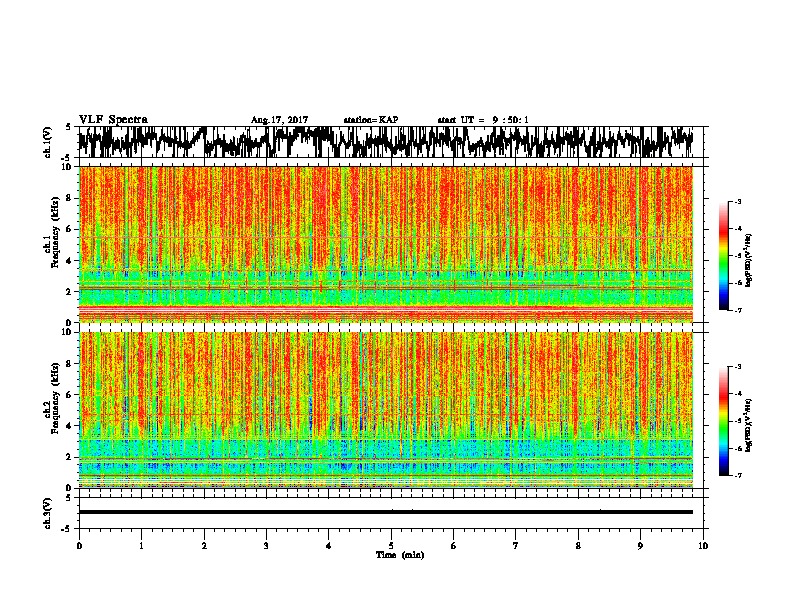Screen dimensions: 792x612
Task: Click the "start UT = 9:50:1" text
Action: (483, 120)
